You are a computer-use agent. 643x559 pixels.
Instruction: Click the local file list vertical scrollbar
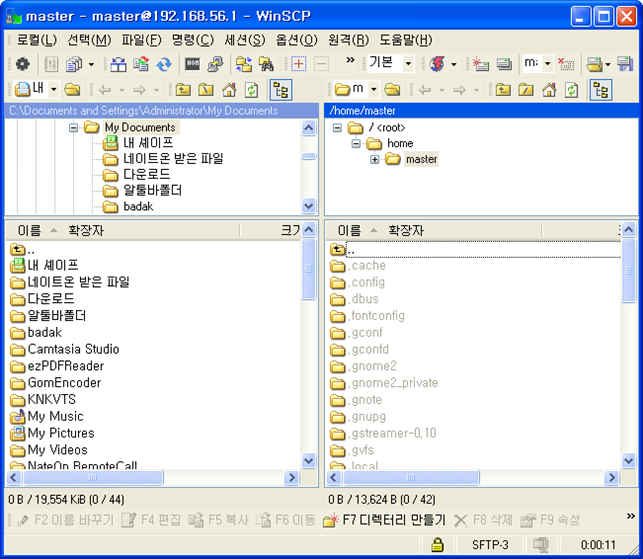[x=308, y=269]
